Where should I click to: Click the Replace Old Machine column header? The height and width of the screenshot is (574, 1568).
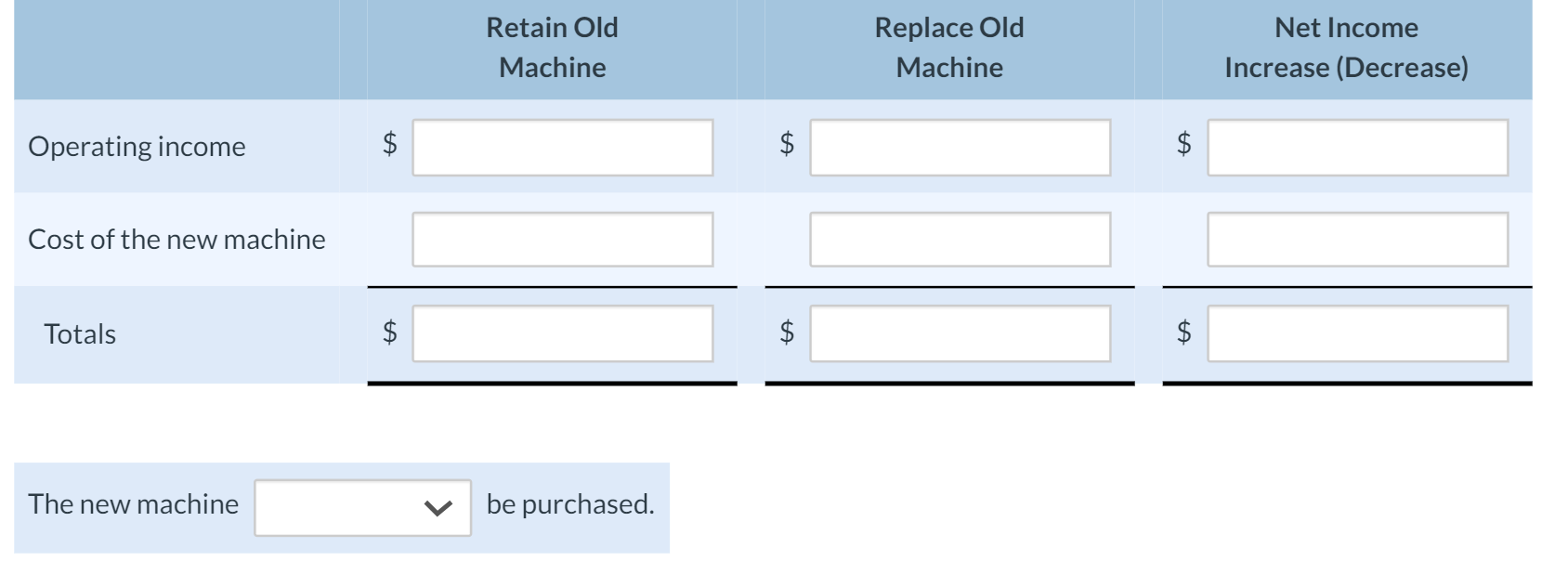coord(947,47)
